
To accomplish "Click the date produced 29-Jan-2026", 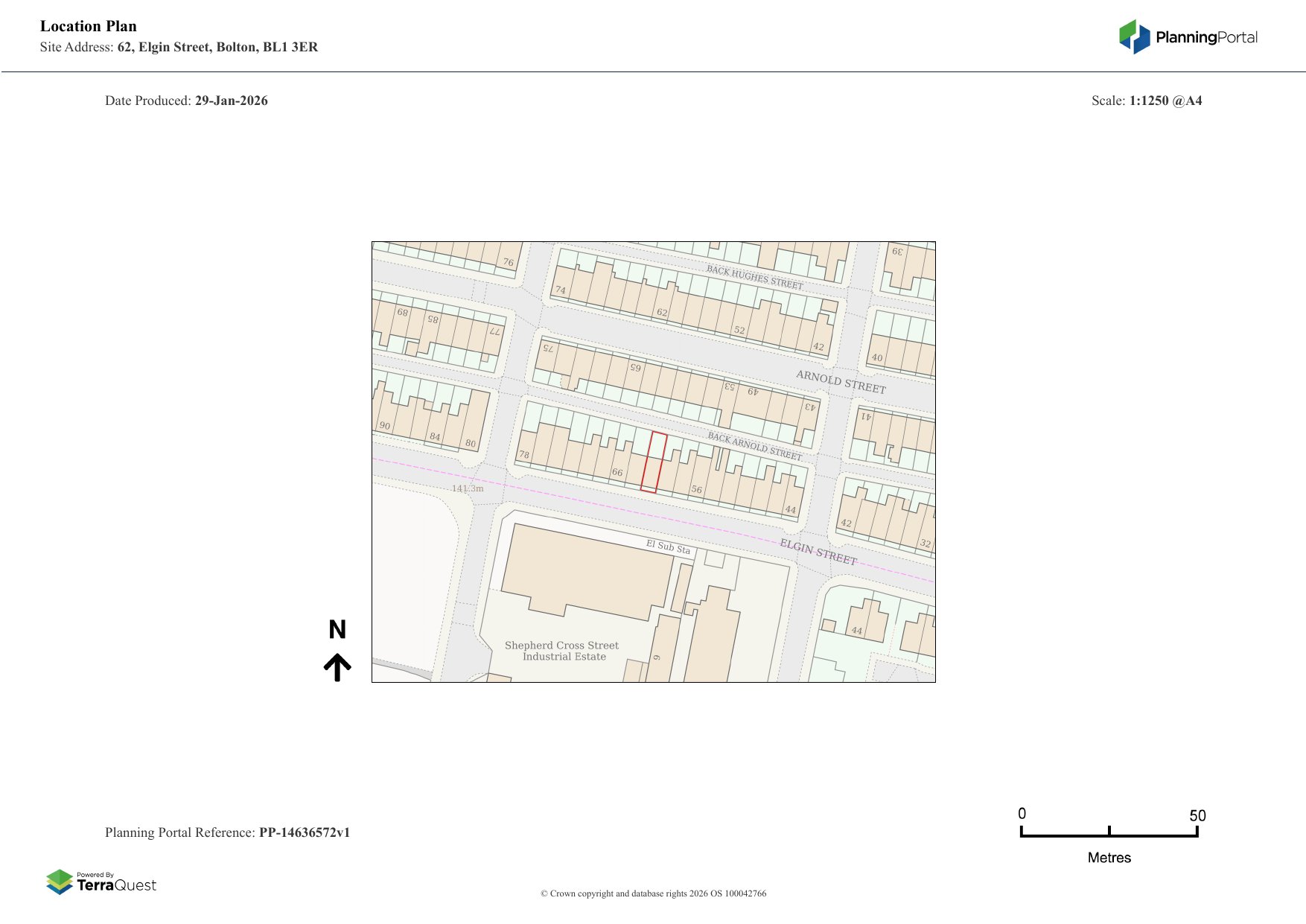I will tap(231, 101).
